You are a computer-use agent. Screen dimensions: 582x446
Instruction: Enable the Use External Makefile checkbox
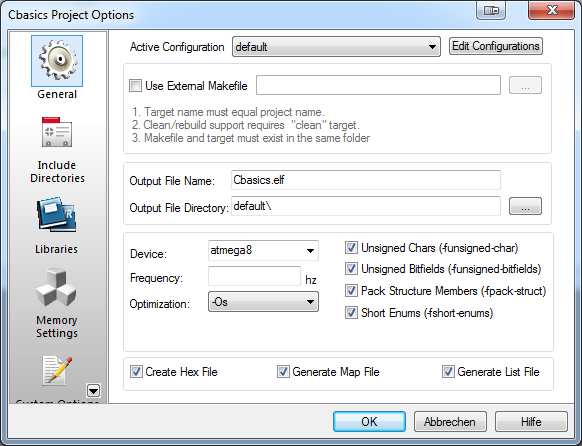(x=135, y=86)
